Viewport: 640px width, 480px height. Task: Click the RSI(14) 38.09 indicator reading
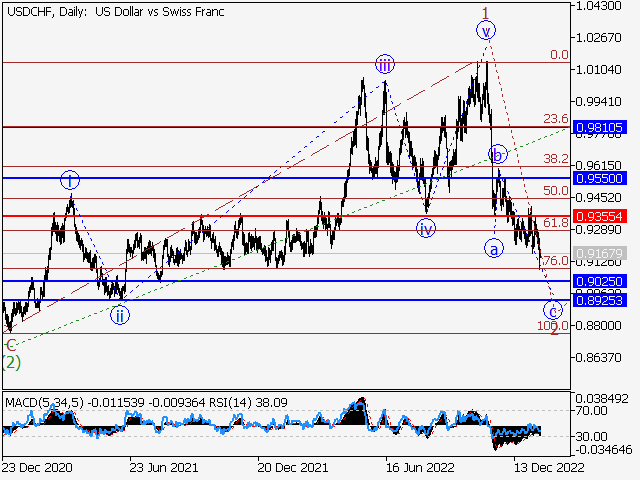click(249, 402)
